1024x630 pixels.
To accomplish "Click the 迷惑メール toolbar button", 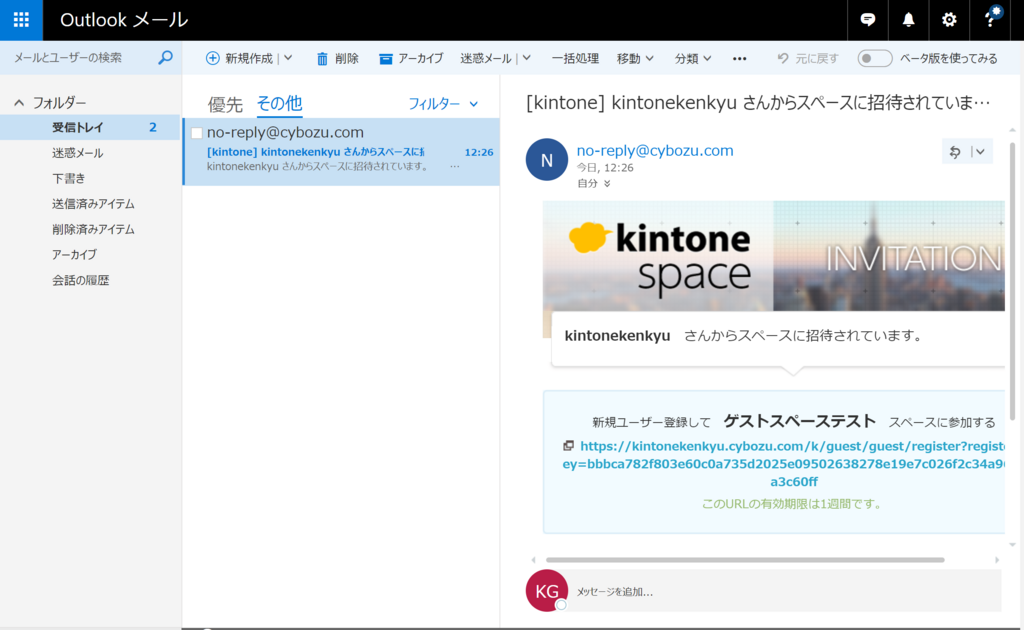I will (486, 58).
